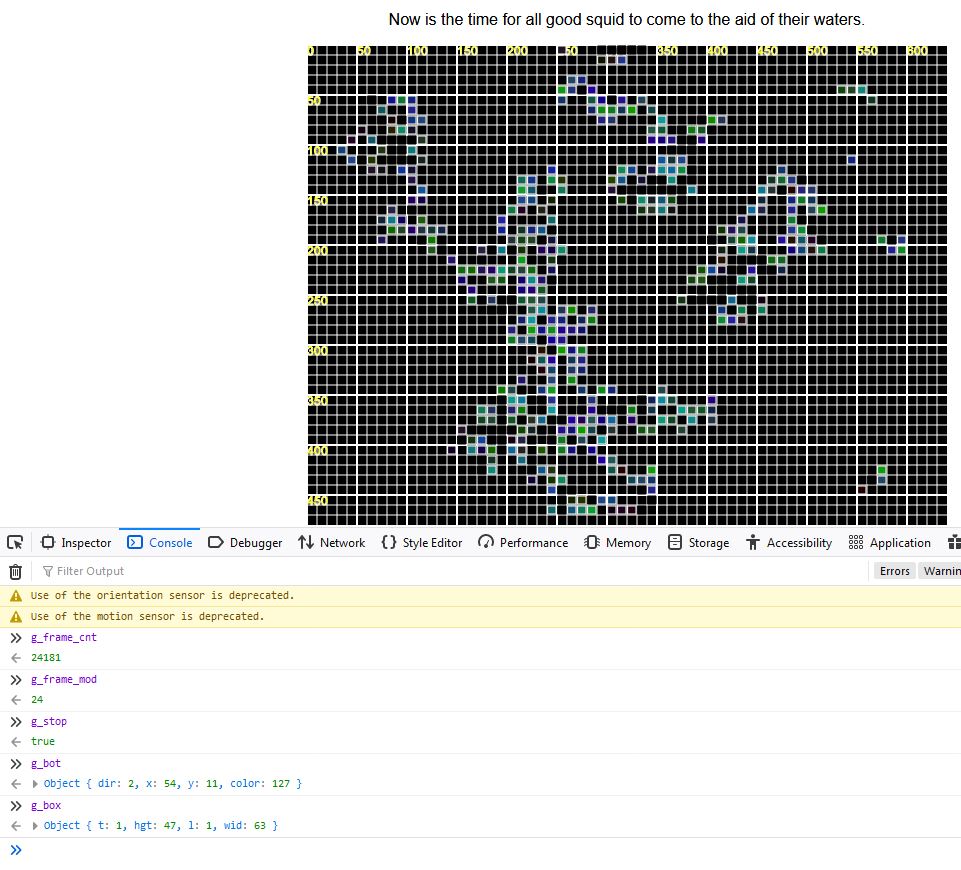
Task: Open the Performance panel
Action: click(523, 543)
